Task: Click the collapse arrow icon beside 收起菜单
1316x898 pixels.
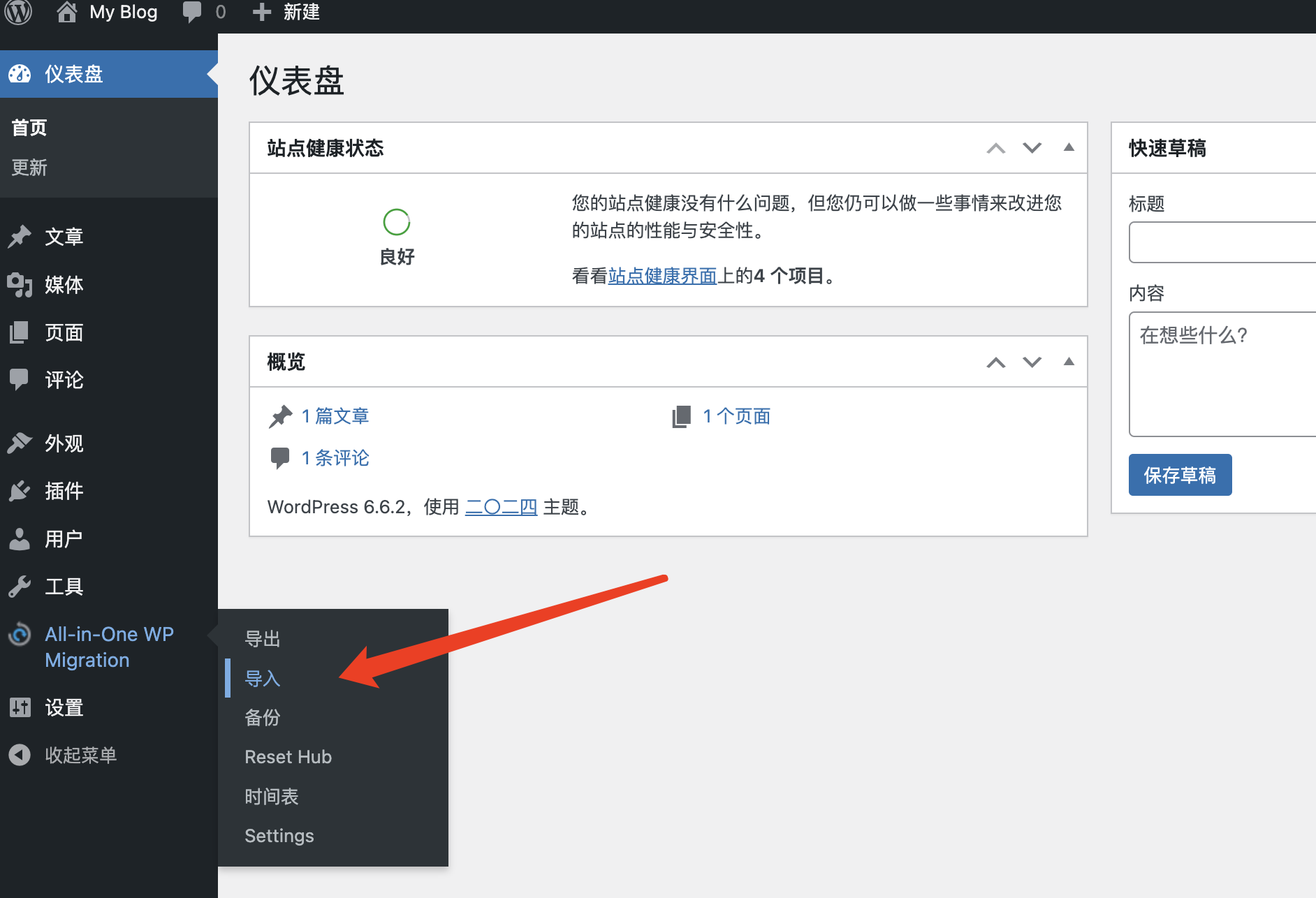Action: tap(20, 755)
